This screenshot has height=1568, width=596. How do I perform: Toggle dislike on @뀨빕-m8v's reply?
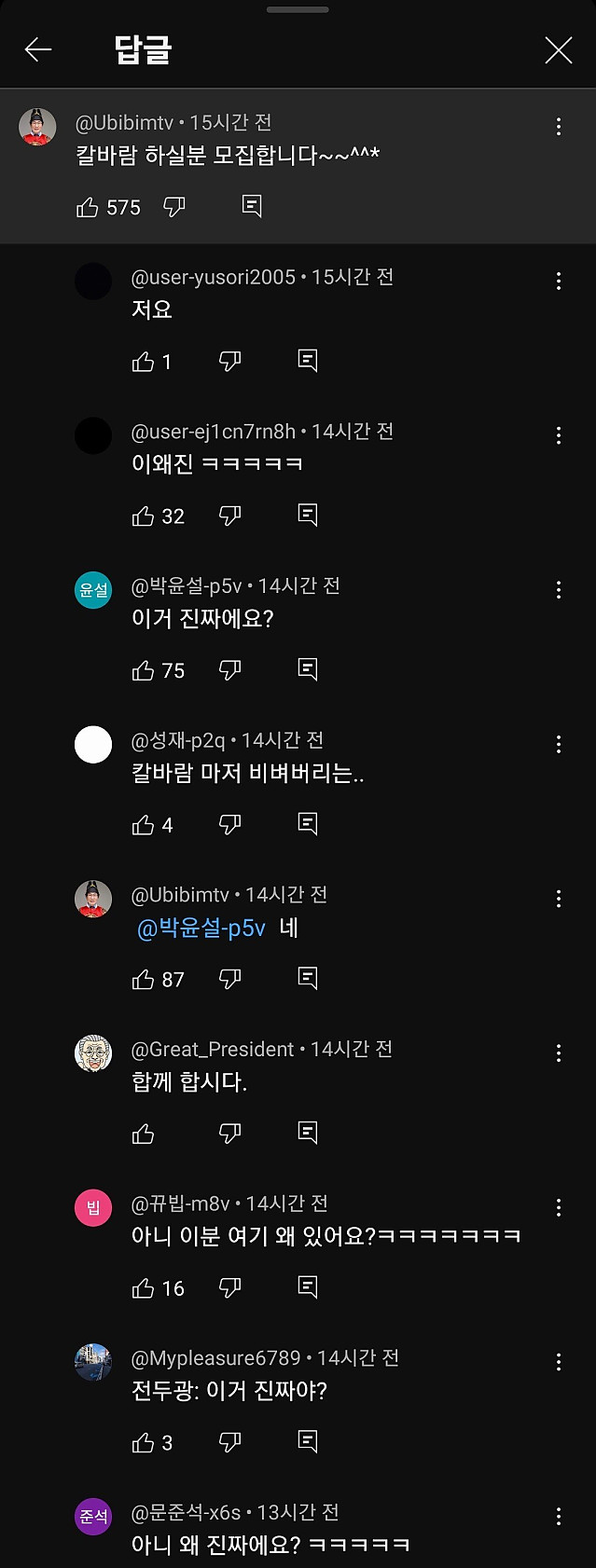coord(229,1286)
